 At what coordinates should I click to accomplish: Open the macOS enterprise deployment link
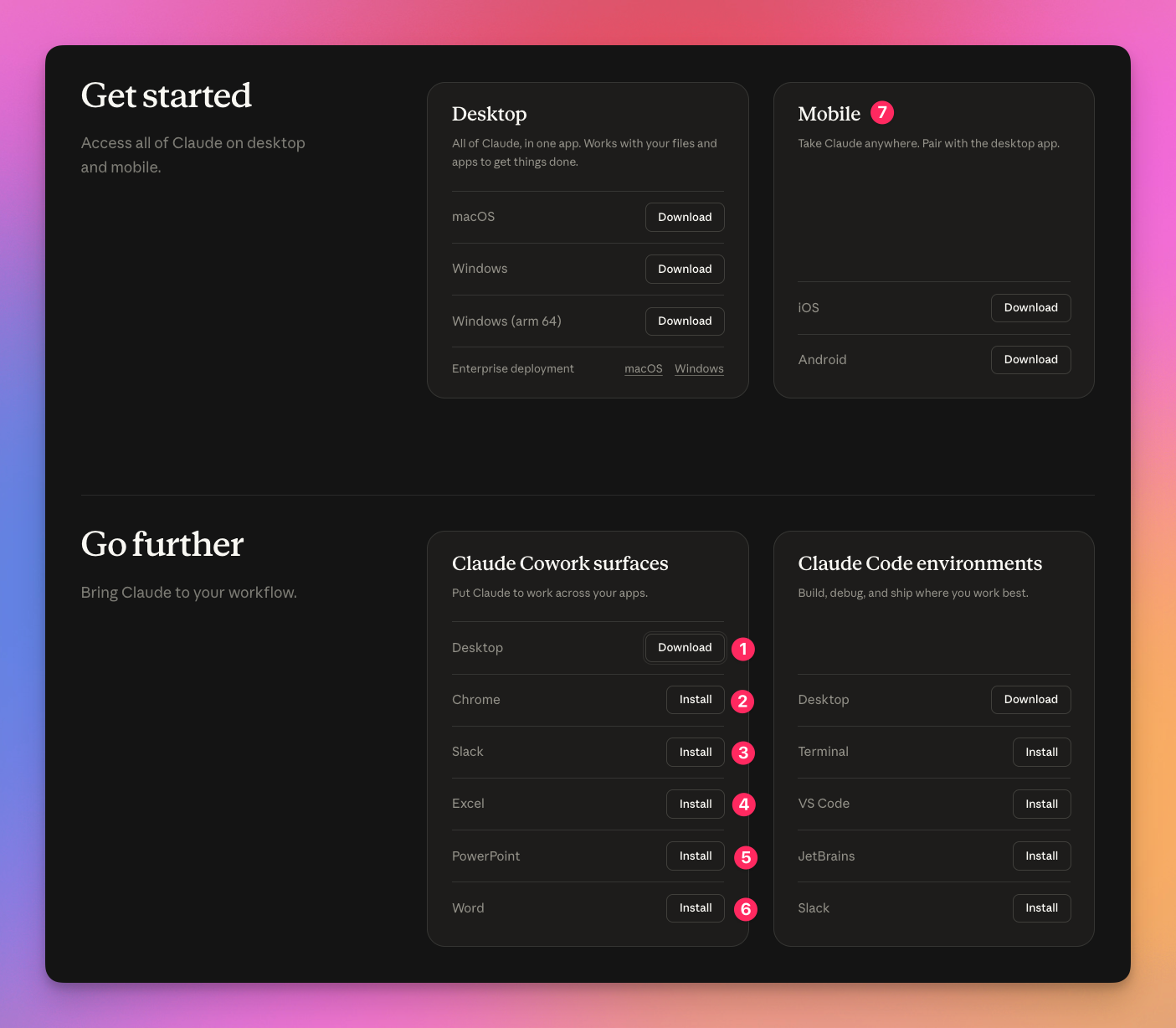tap(644, 368)
